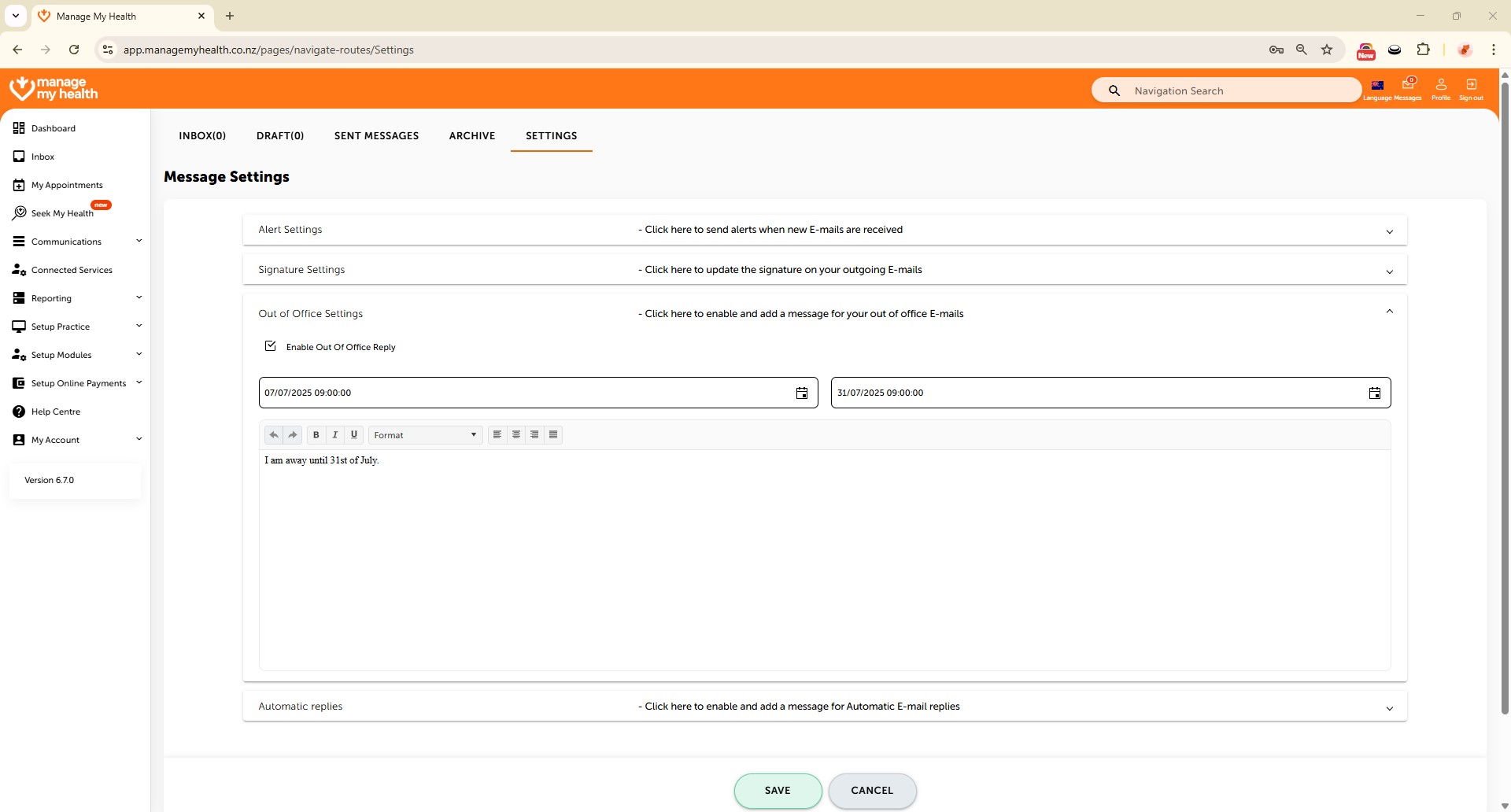Open the Profile icon in header
1511x812 pixels.
click(x=1441, y=89)
